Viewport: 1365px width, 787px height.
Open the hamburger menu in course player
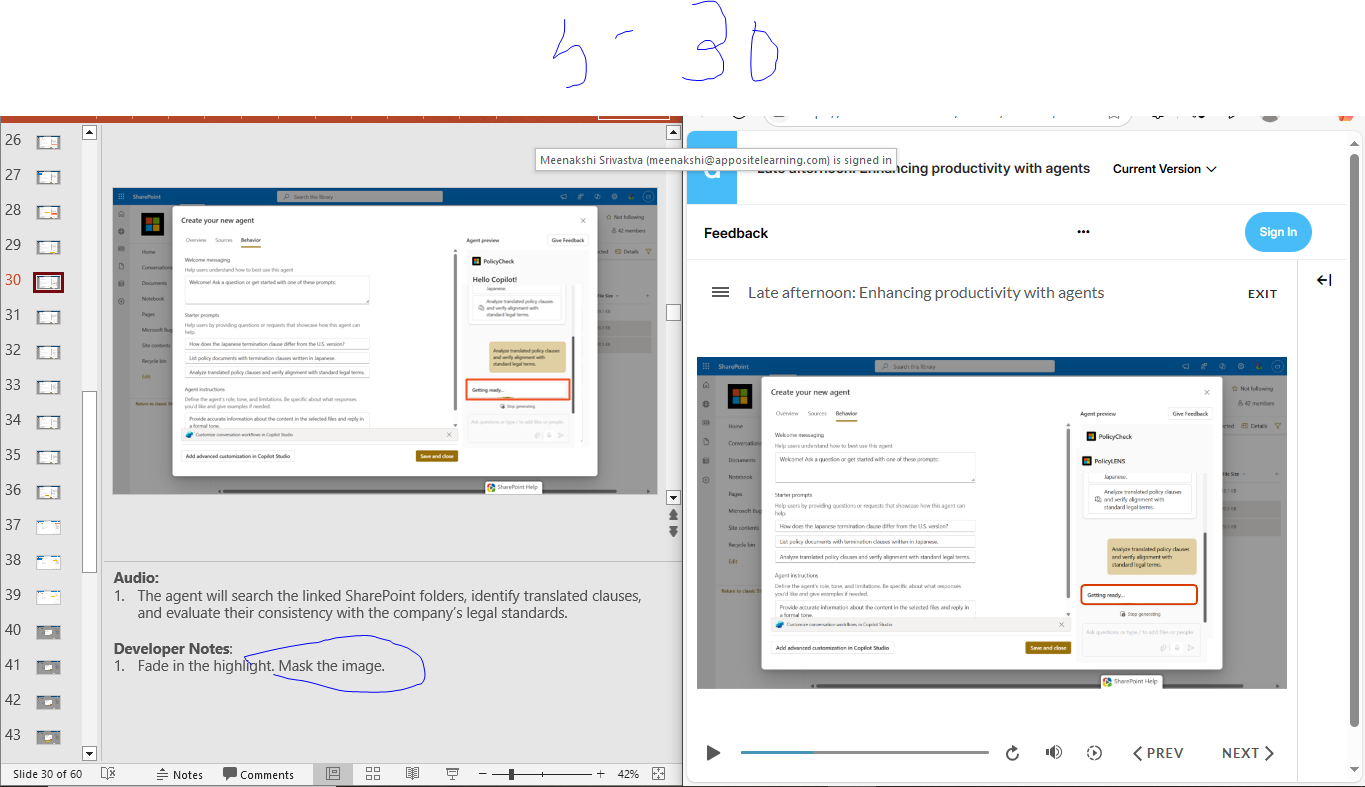(x=720, y=292)
